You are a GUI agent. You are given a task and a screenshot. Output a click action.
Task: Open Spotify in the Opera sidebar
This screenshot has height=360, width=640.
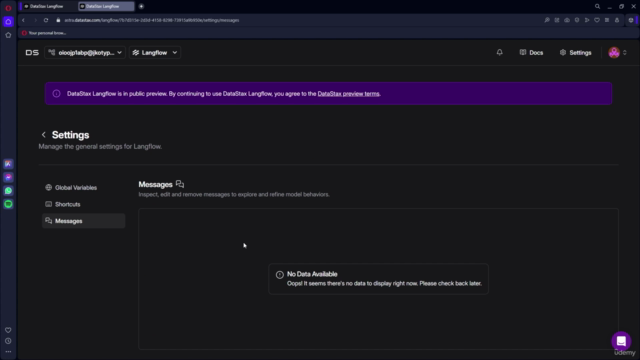click(8, 204)
